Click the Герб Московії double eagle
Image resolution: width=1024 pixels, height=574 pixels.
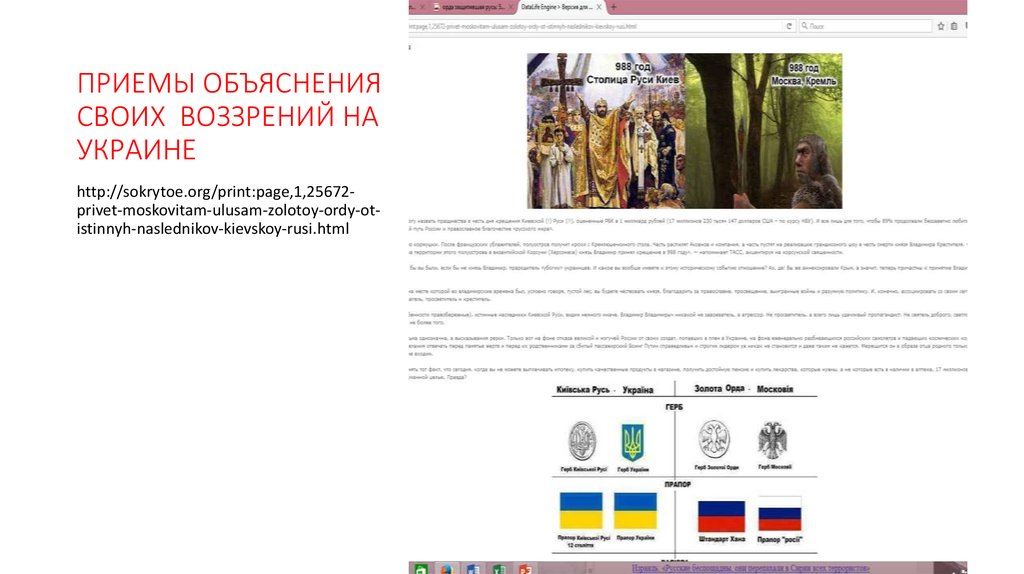[x=773, y=441]
